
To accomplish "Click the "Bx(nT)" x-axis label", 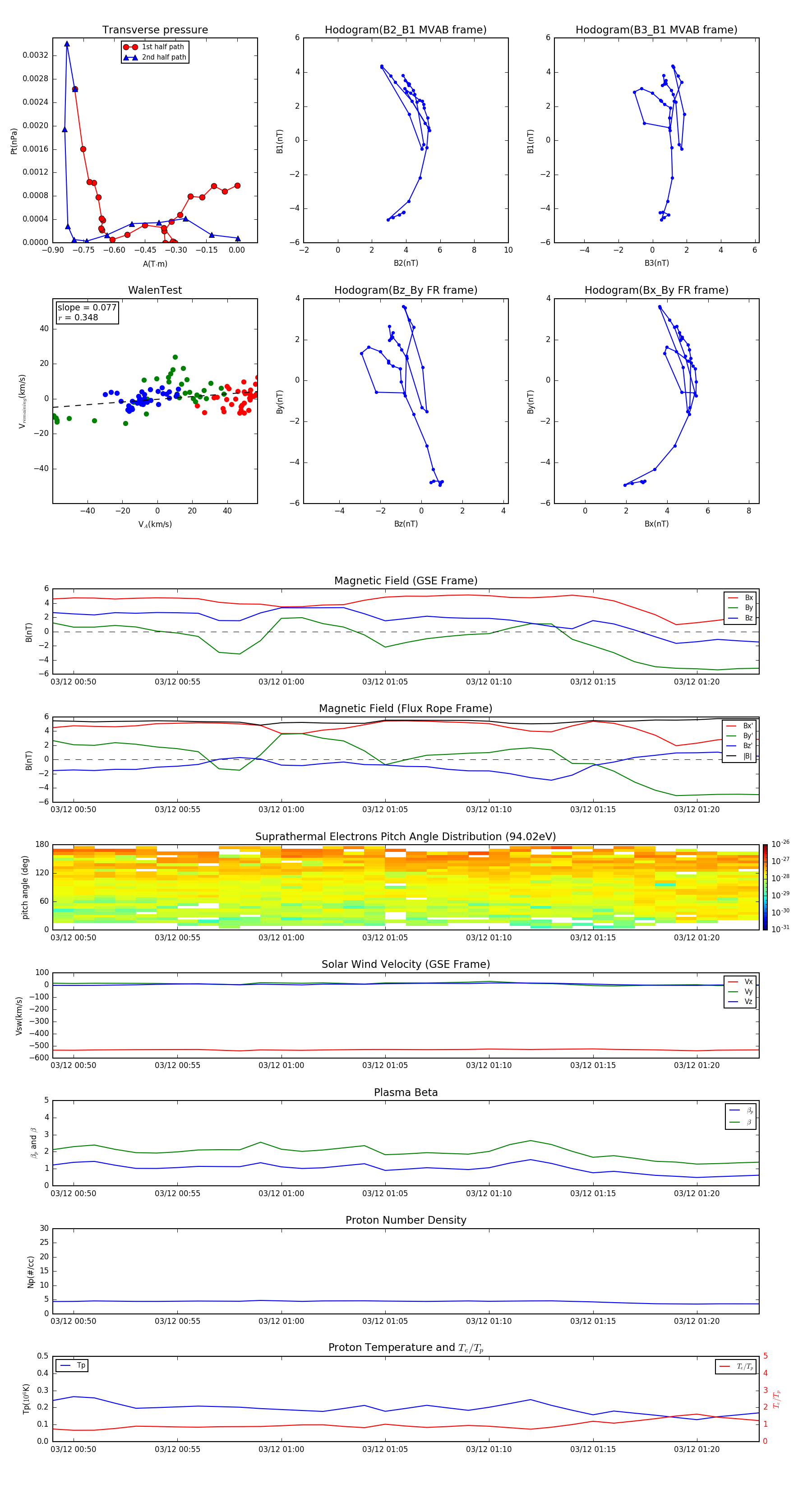I will [x=656, y=524].
